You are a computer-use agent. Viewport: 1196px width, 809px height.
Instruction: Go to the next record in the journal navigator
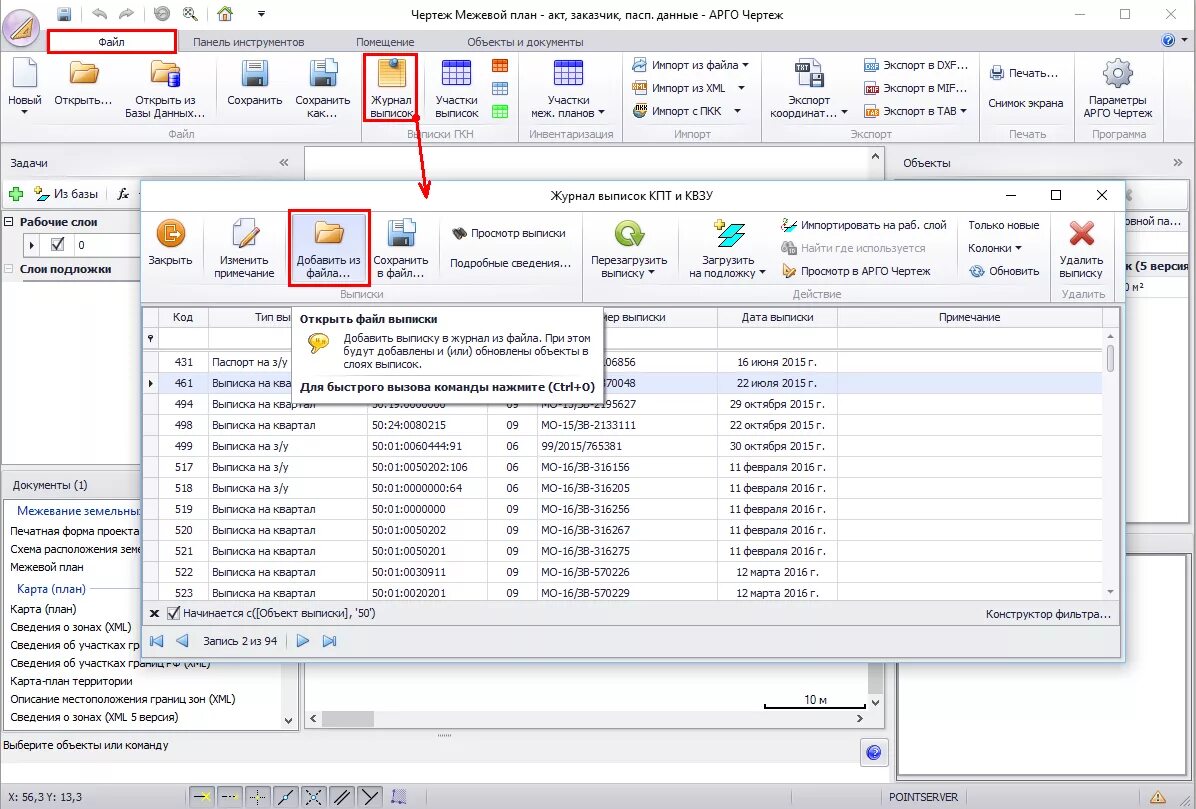[303, 641]
